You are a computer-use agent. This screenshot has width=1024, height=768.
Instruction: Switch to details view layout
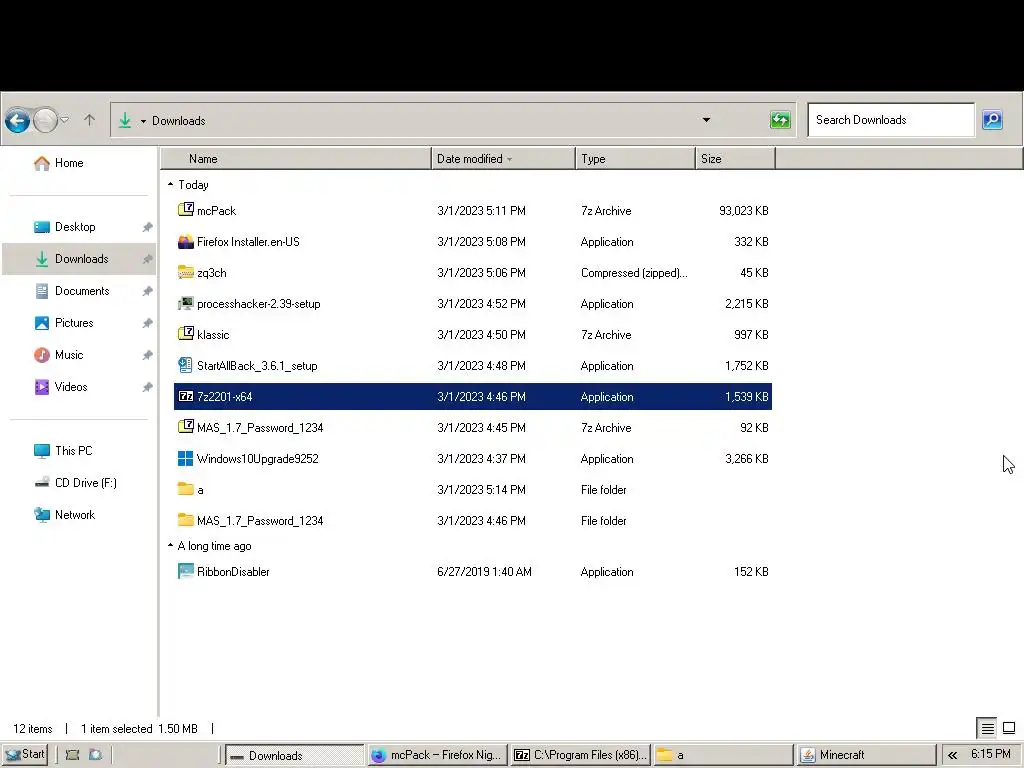tap(987, 728)
